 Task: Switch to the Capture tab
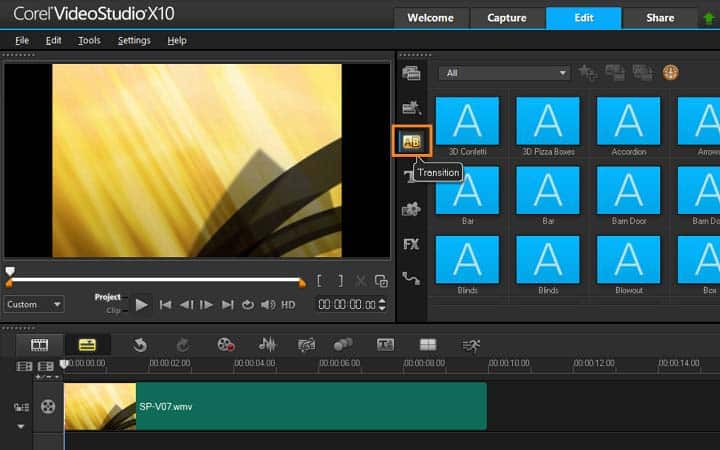point(507,18)
